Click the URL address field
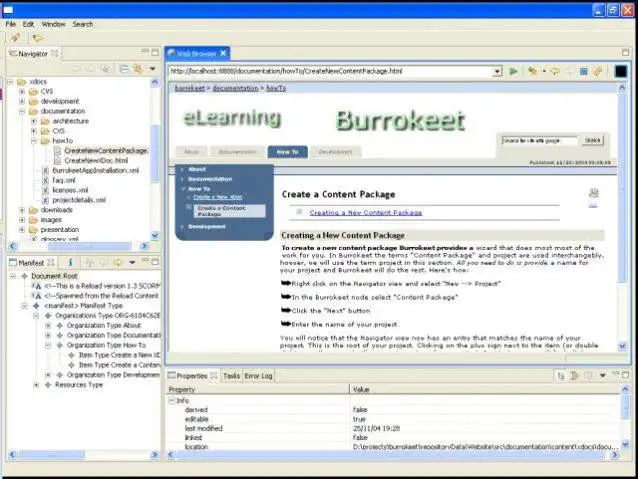Screen dimensions: 638x479 tap(330, 71)
